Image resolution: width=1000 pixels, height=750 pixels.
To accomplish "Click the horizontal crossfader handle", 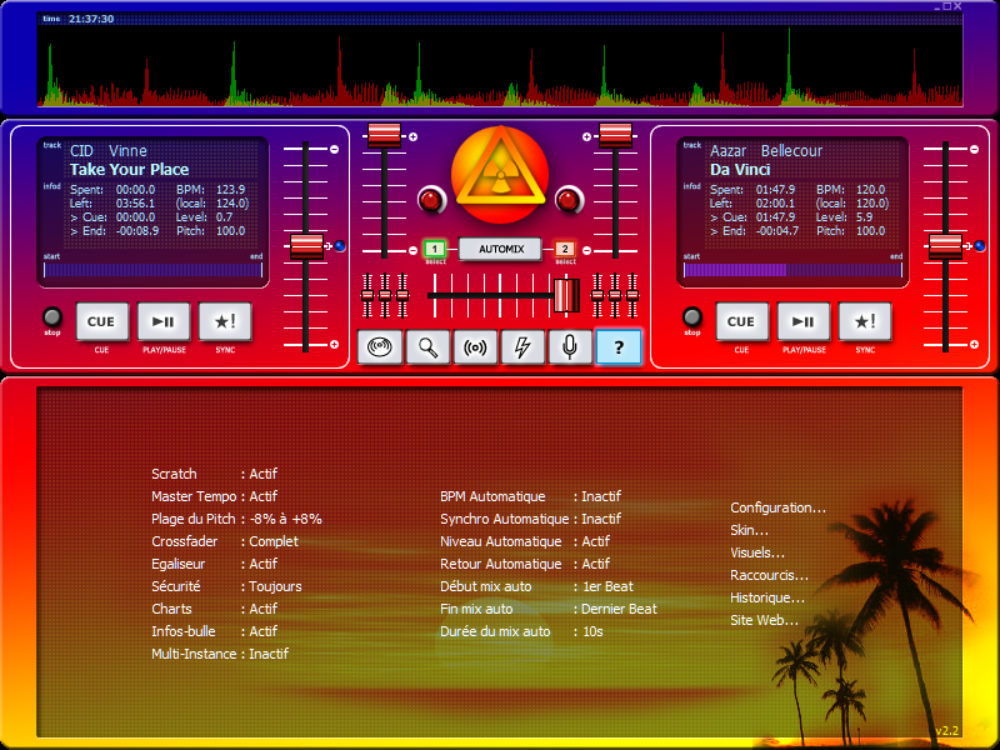I will click(x=566, y=295).
